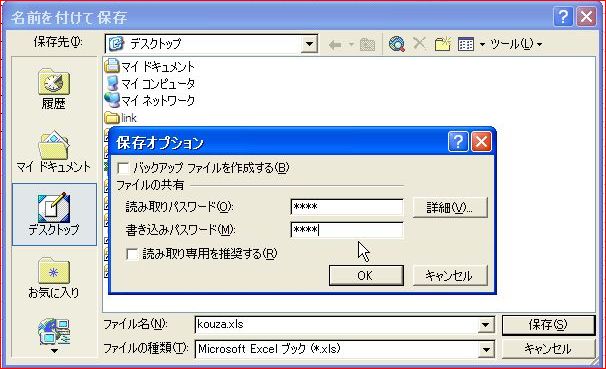Image resolution: width=606 pixels, height=369 pixels.
Task: Create a new folder with toolbar icon
Action: (x=443, y=44)
